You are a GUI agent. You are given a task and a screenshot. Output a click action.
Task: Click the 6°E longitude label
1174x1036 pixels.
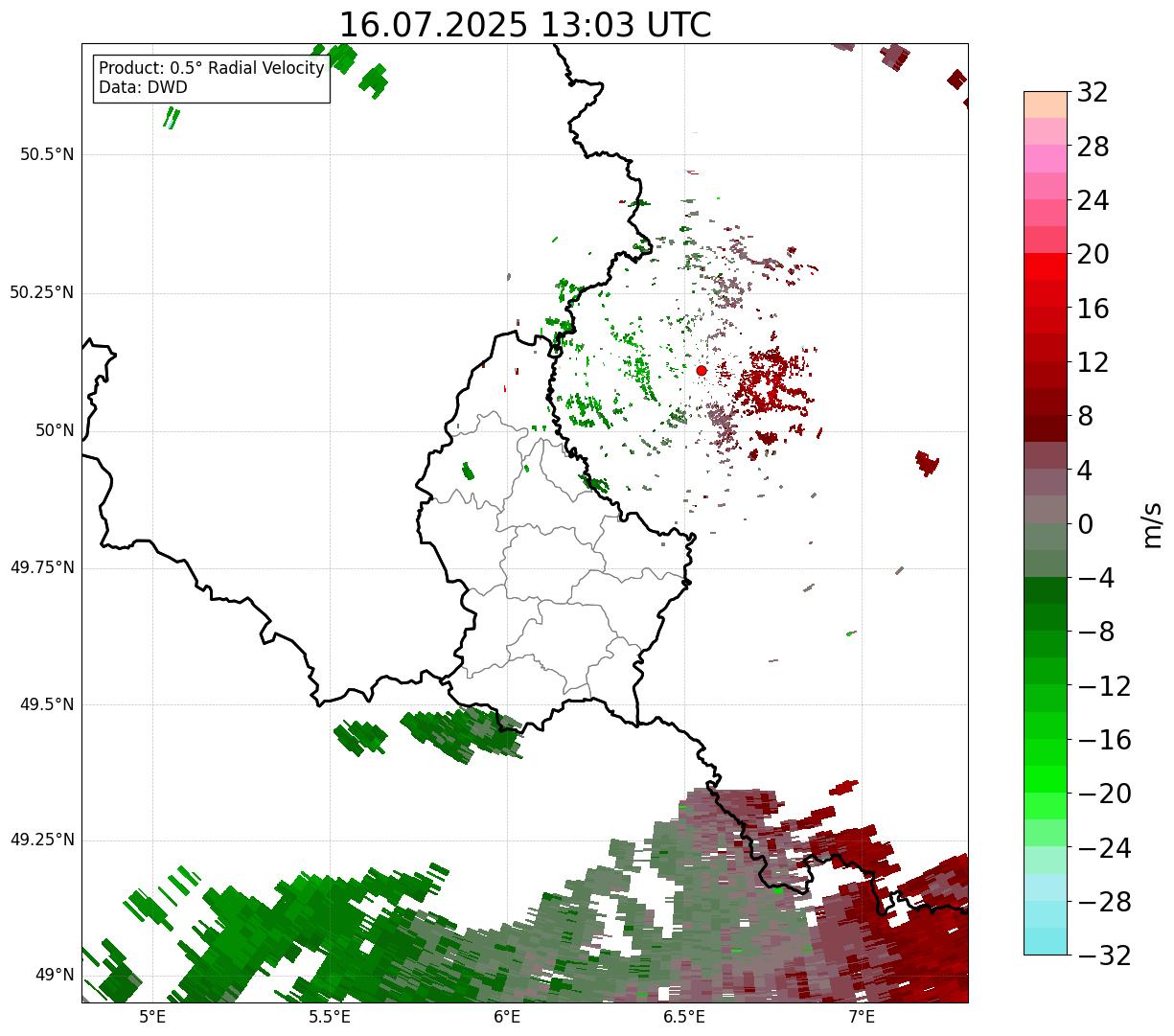[507, 1016]
